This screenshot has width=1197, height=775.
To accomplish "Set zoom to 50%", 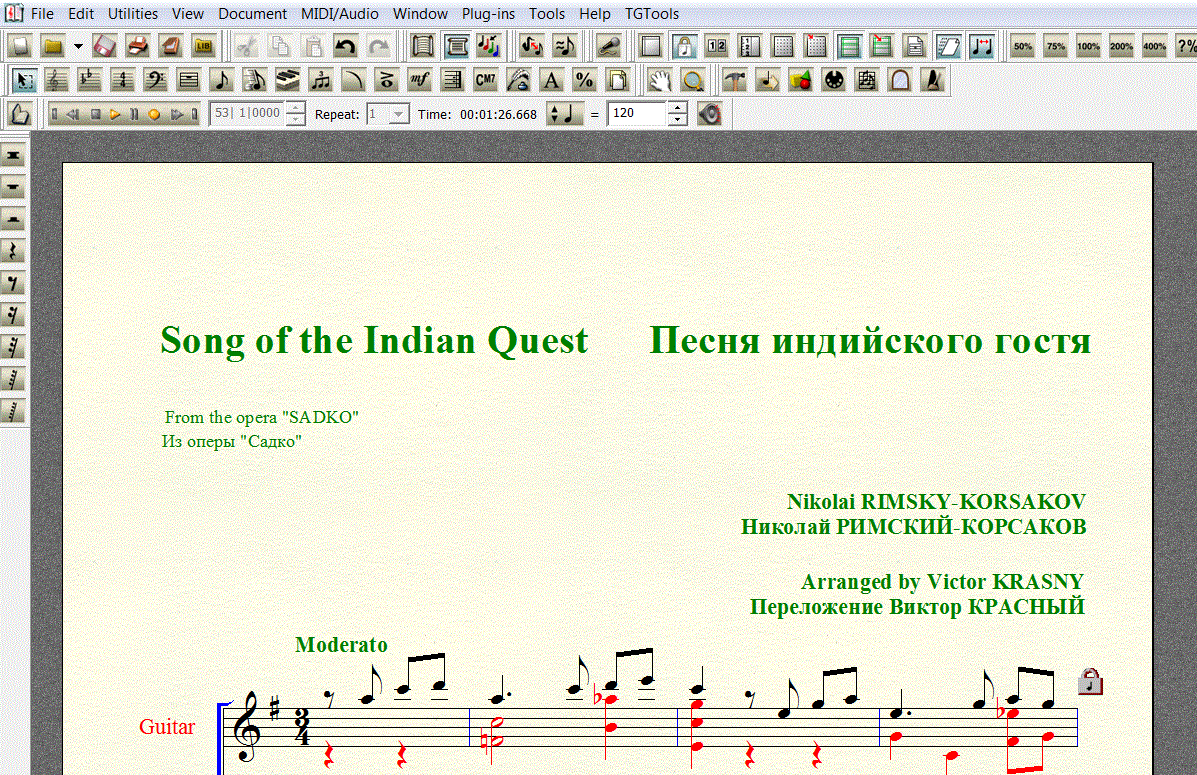I will (x=1023, y=47).
